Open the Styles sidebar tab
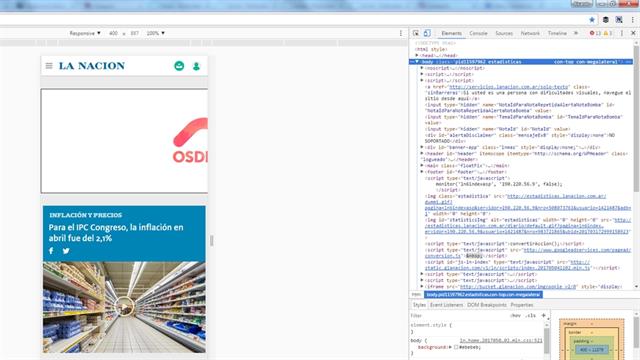Screen dimensions: 640x360 pos(419,305)
